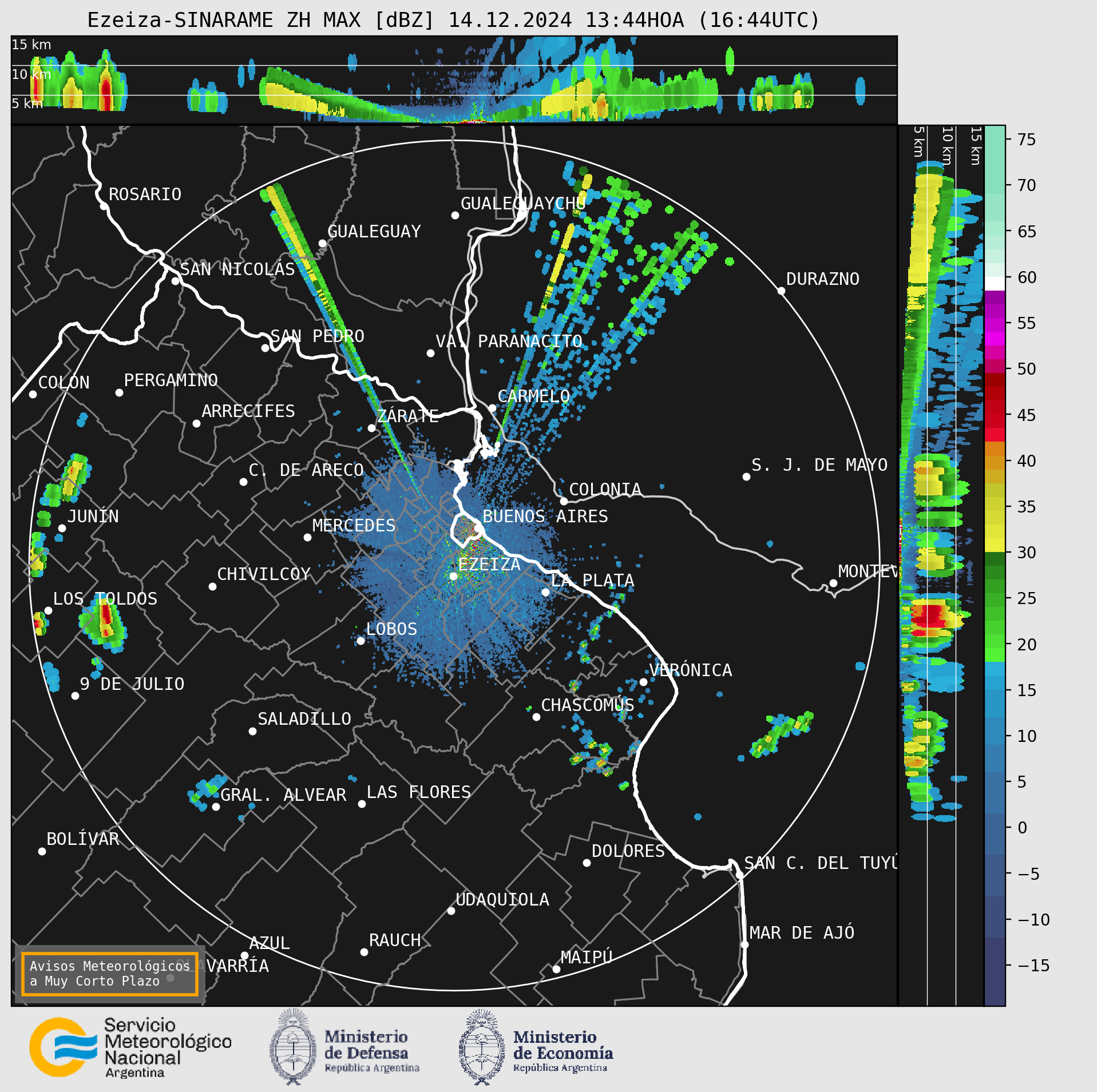Click the red storm cell east of Los Toldos
Viewport: 1097px width, 1092px height.
pos(106,617)
